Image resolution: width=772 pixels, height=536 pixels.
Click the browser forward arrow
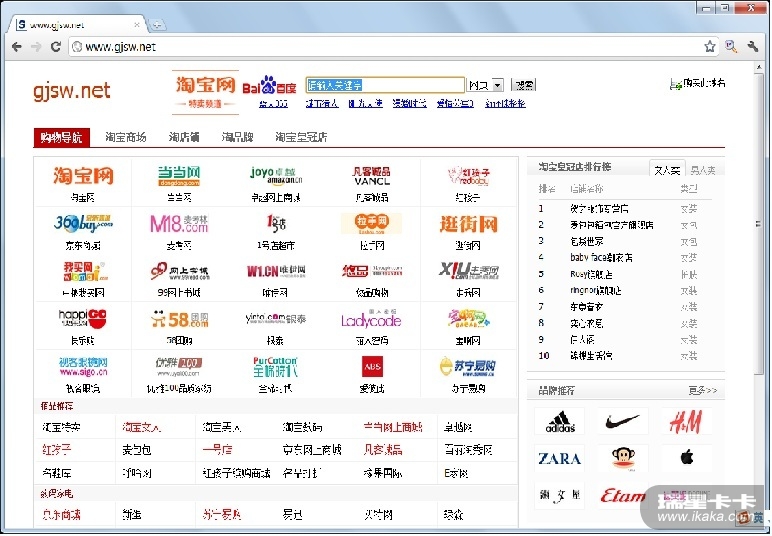(x=36, y=47)
